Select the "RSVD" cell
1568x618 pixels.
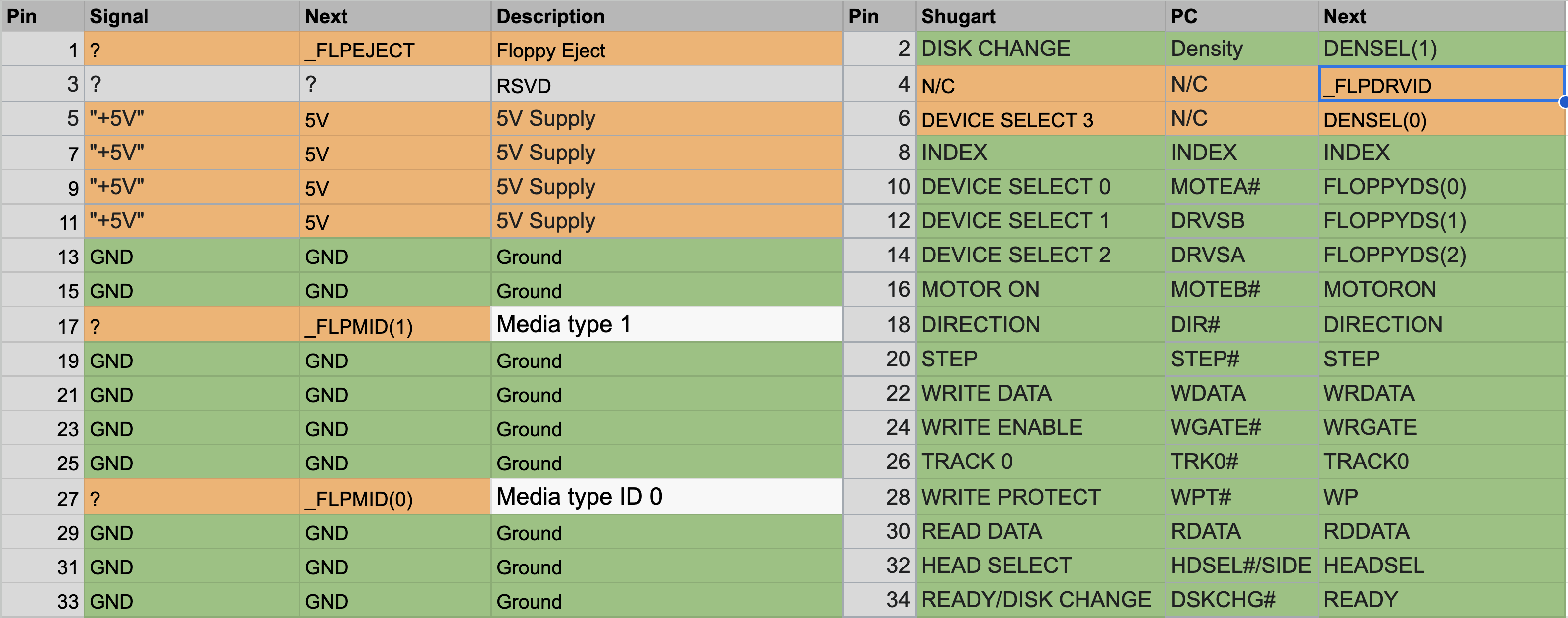point(666,85)
